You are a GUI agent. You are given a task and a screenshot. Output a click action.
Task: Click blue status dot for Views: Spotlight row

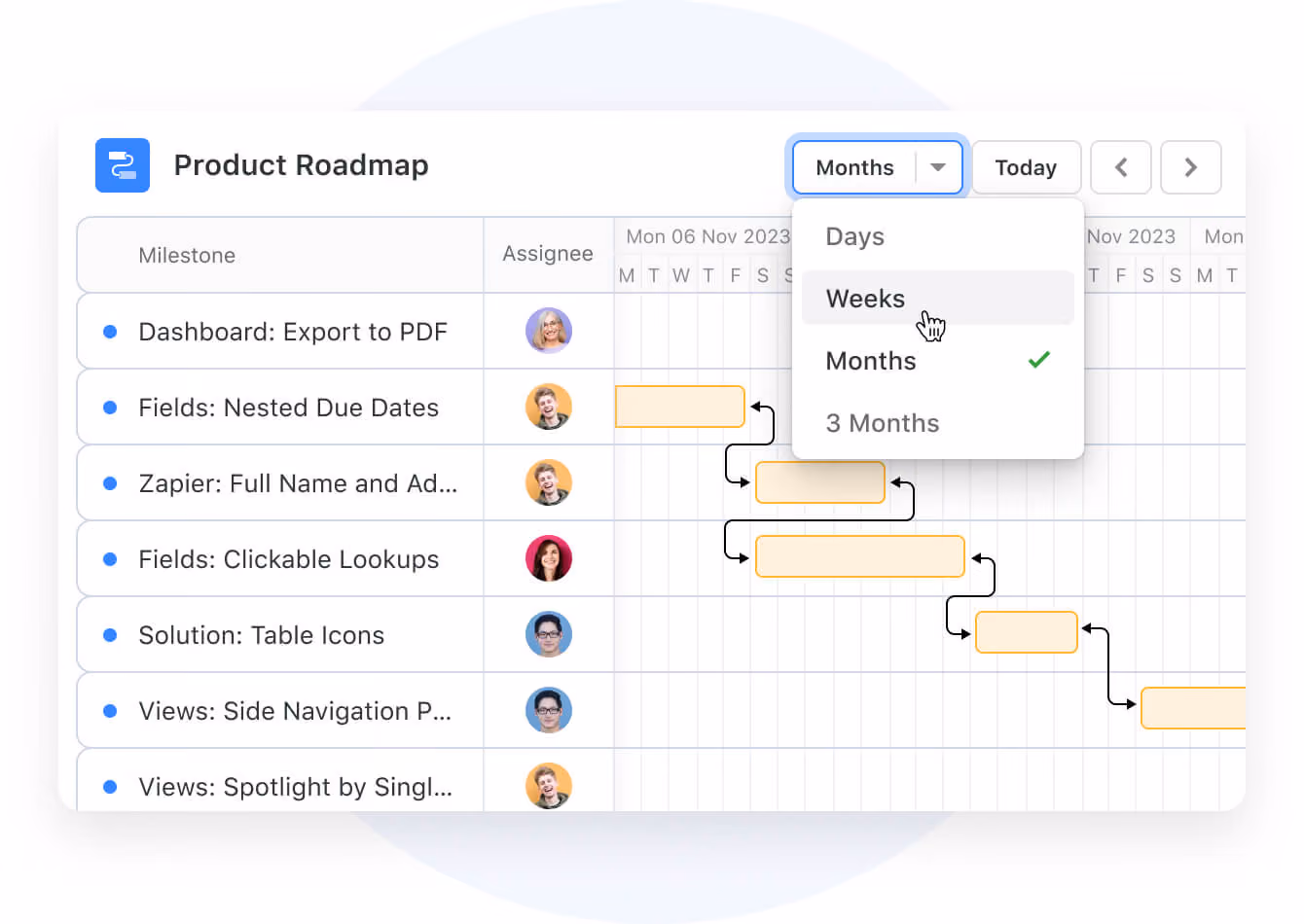coord(110,787)
